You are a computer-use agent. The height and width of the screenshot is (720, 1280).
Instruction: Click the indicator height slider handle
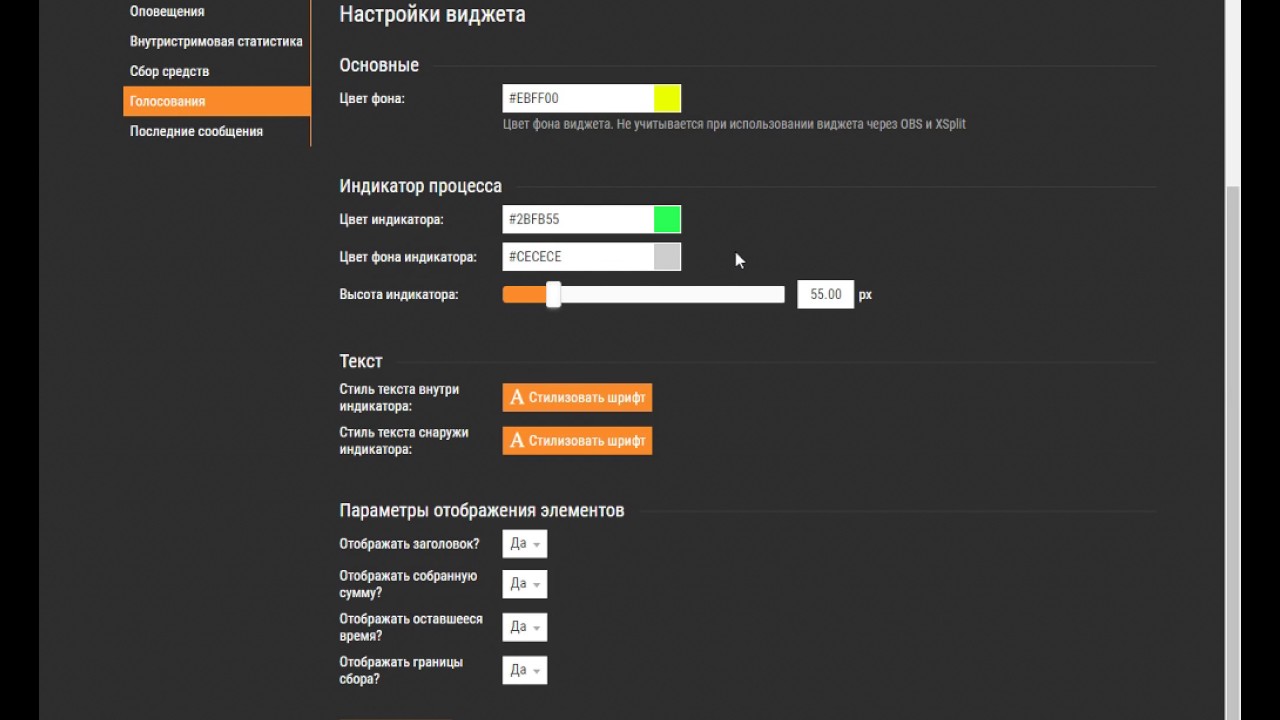coord(553,294)
